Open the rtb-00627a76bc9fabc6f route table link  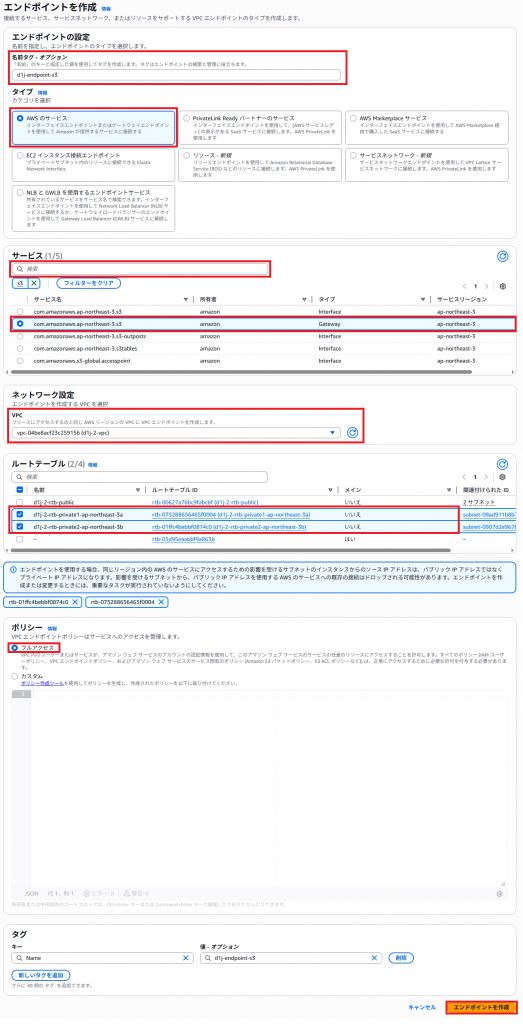click(205, 502)
